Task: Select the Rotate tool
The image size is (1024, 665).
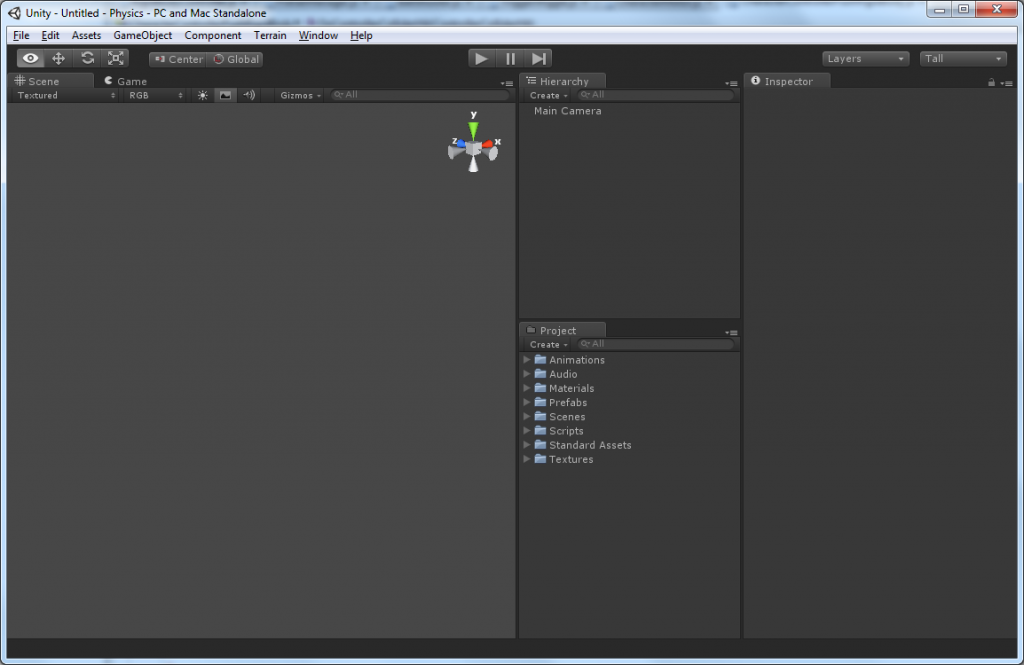Action: coord(88,59)
